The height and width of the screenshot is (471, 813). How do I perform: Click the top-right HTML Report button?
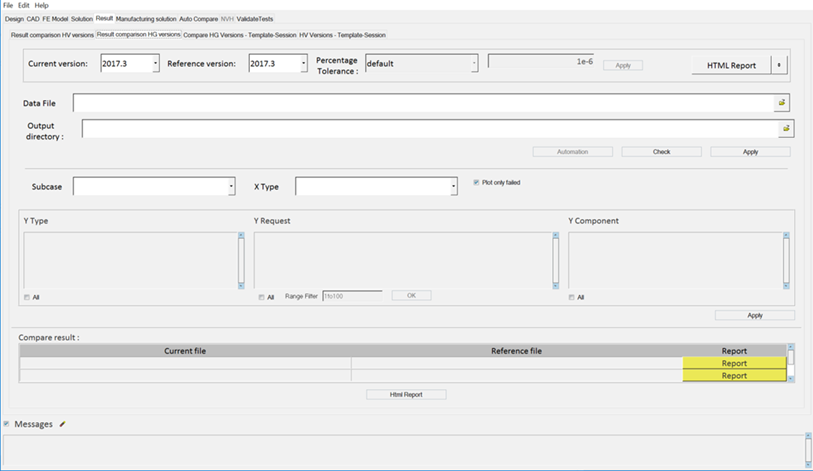click(x=731, y=65)
